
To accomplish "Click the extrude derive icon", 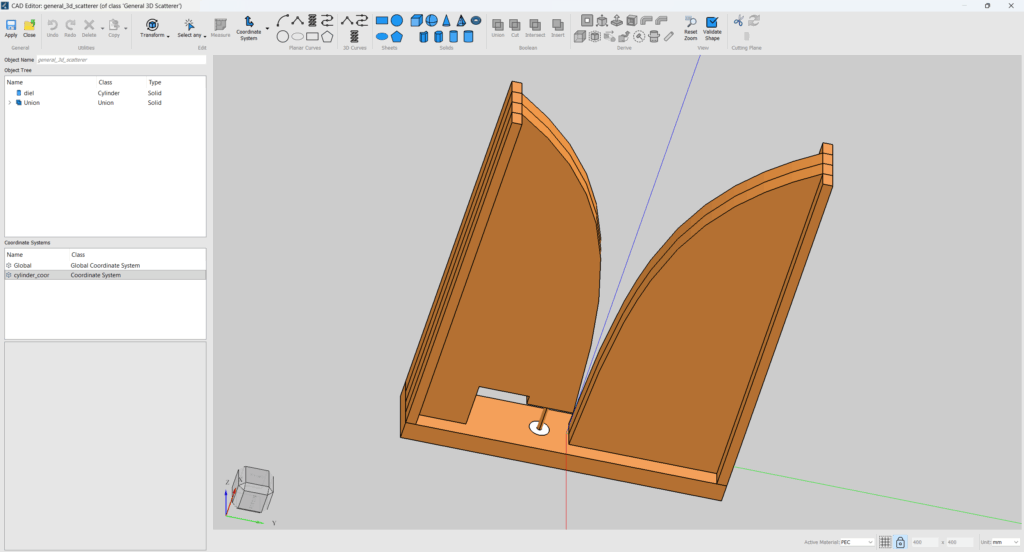I will 616,21.
